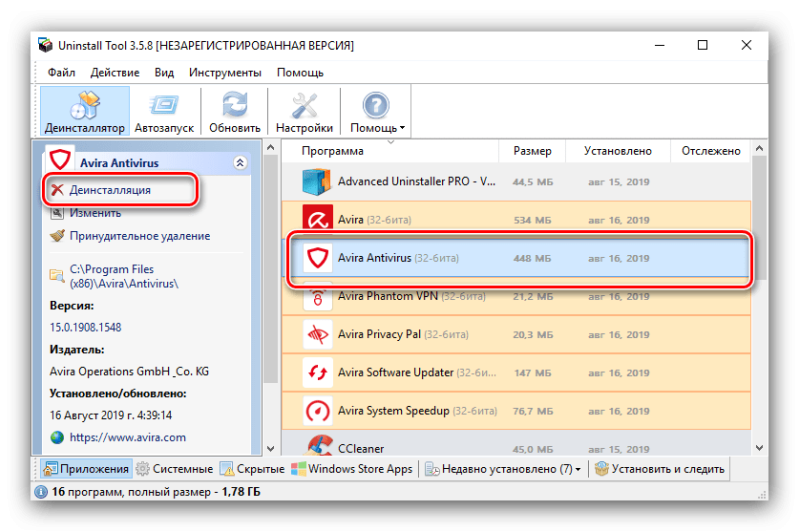800x532 pixels.
Task: Click install date 16 Август 2019 г. 4:39:14
Action: point(111,415)
